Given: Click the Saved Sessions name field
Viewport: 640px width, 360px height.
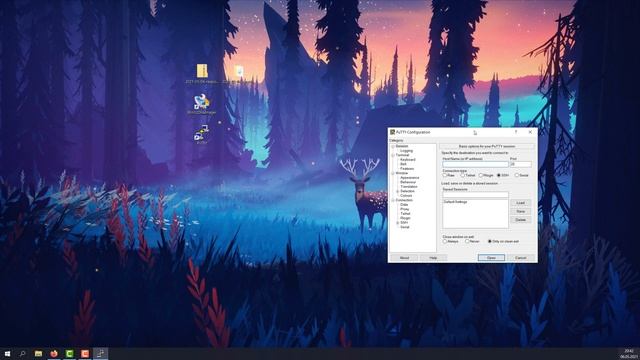Looking at the screenshot, I should [476, 195].
